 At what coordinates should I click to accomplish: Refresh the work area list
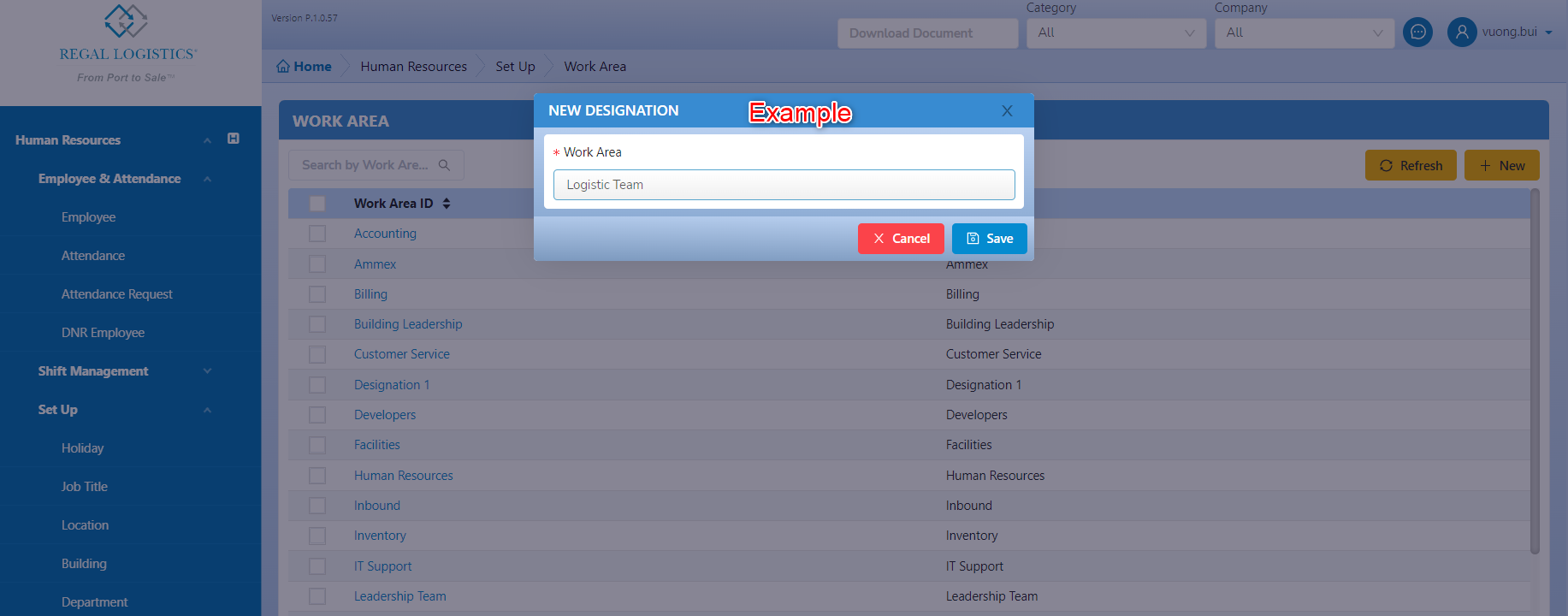pyautogui.click(x=1411, y=165)
